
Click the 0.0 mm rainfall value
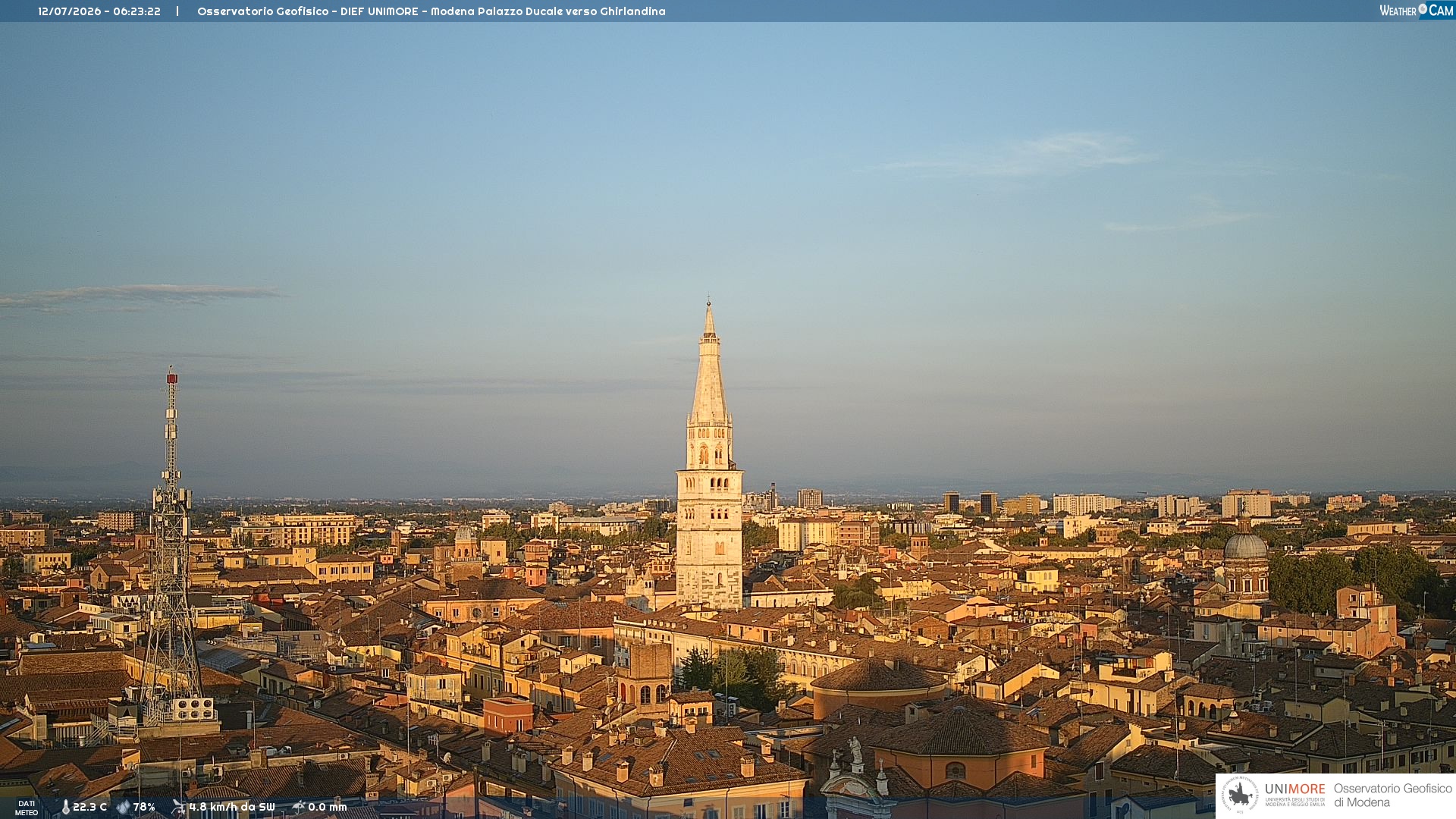[328, 807]
